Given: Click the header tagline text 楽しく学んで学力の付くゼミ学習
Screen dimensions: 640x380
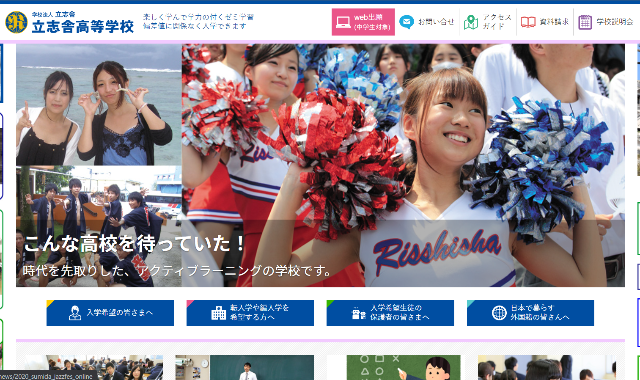Looking at the screenshot, I should 198,17.
